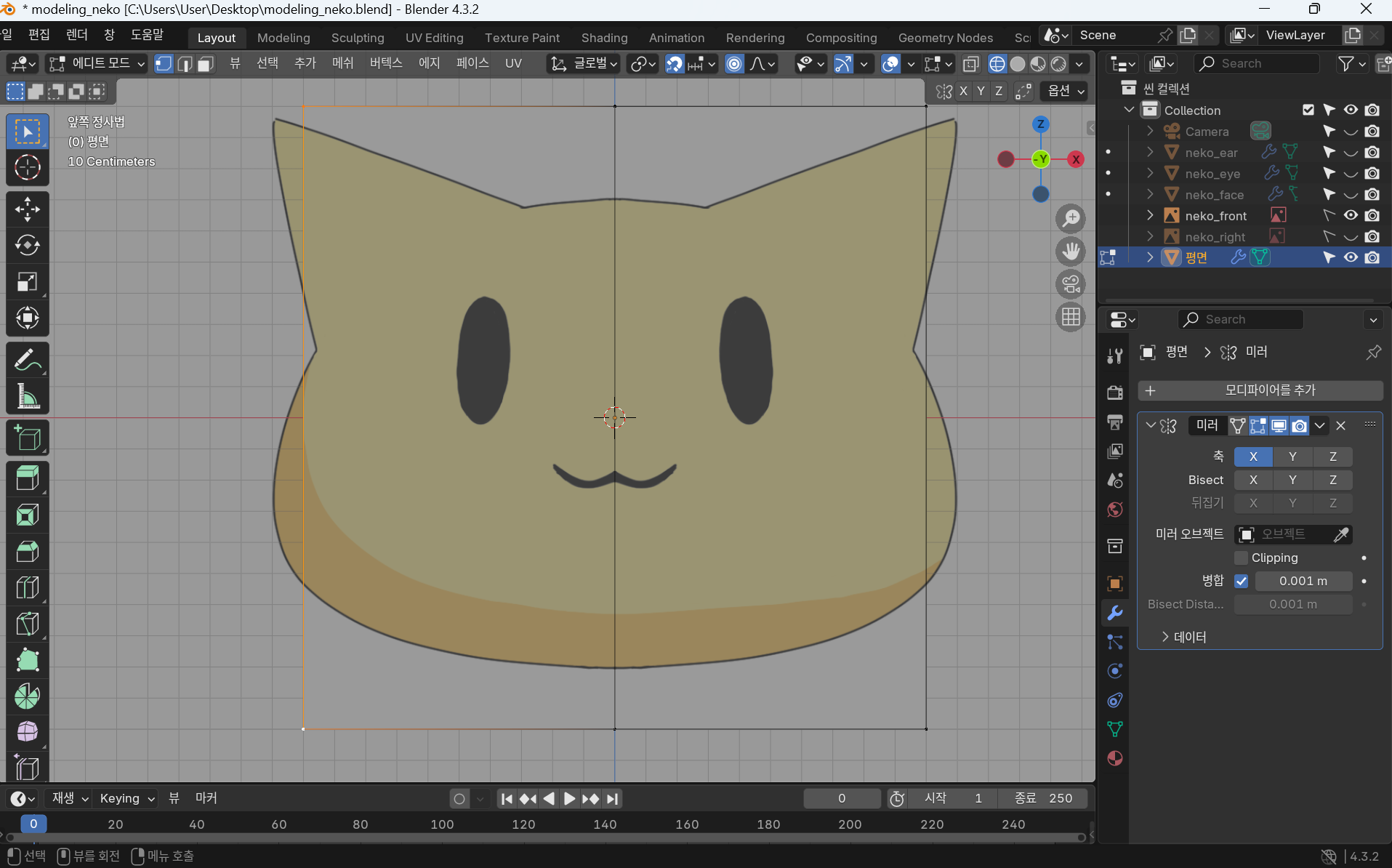Select the Inset Faces tool
The width and height of the screenshot is (1392, 868).
point(28,515)
